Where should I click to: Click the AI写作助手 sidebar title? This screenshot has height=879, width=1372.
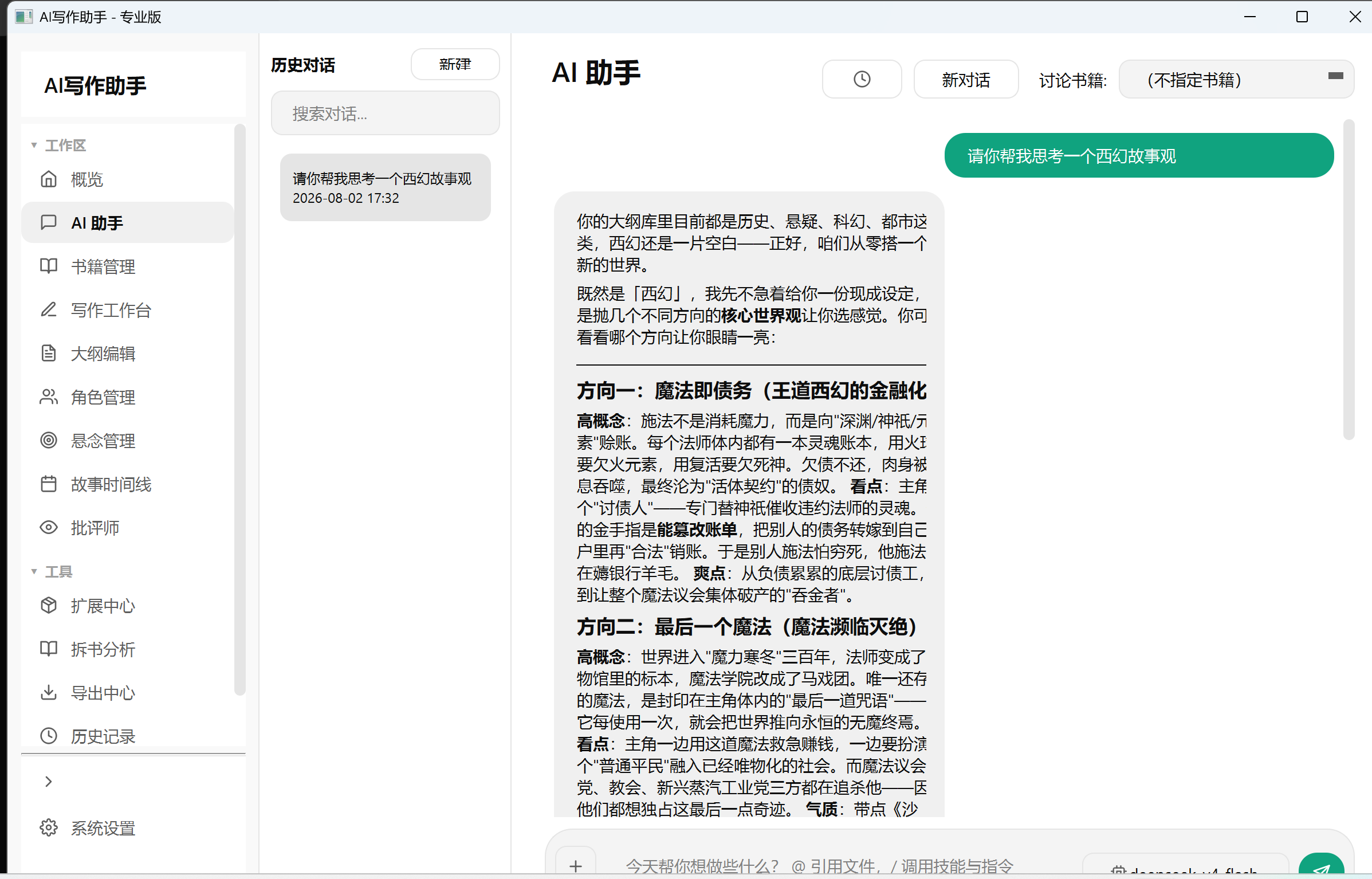point(95,85)
